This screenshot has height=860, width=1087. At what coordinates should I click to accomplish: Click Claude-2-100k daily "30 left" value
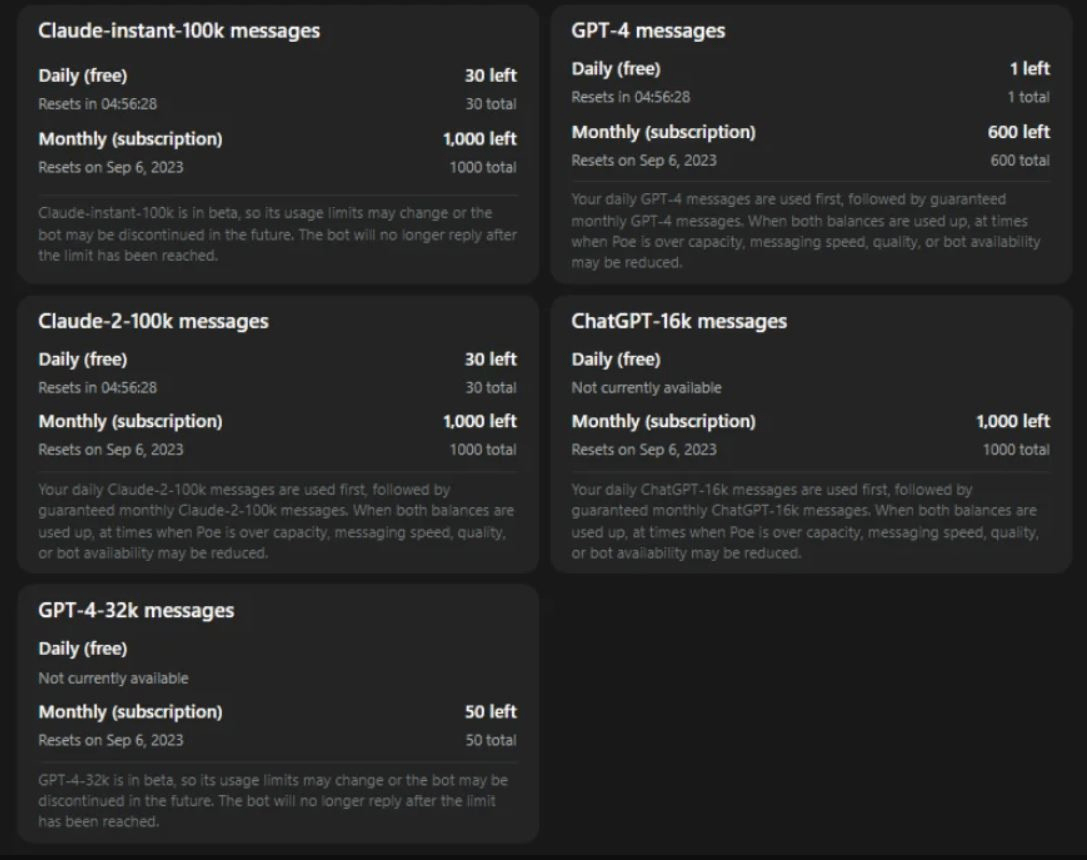(x=490, y=359)
